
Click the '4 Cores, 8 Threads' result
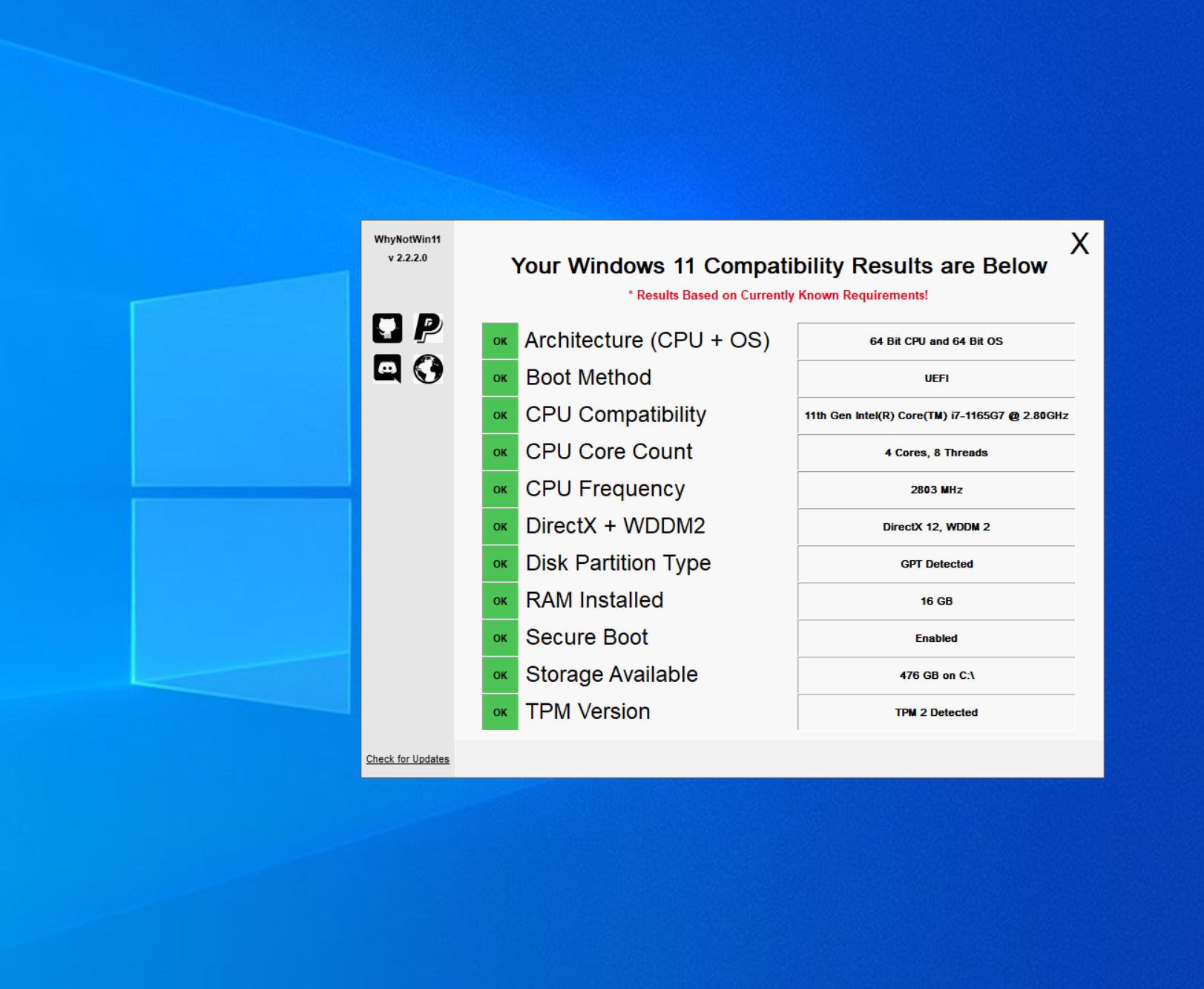click(x=936, y=453)
